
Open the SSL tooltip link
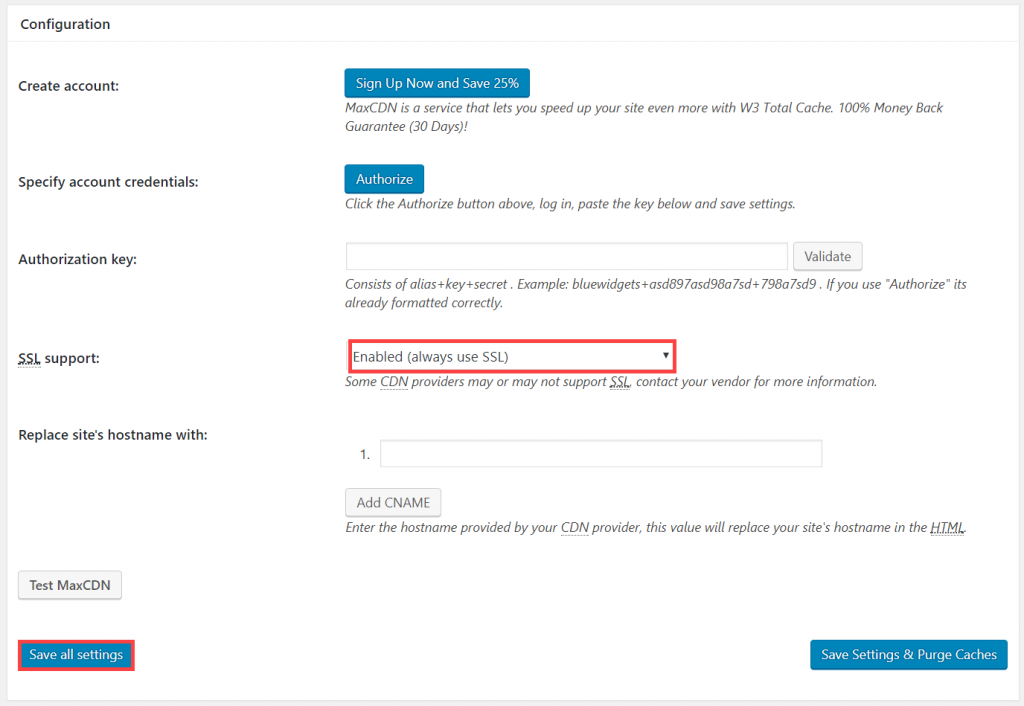click(x=28, y=358)
